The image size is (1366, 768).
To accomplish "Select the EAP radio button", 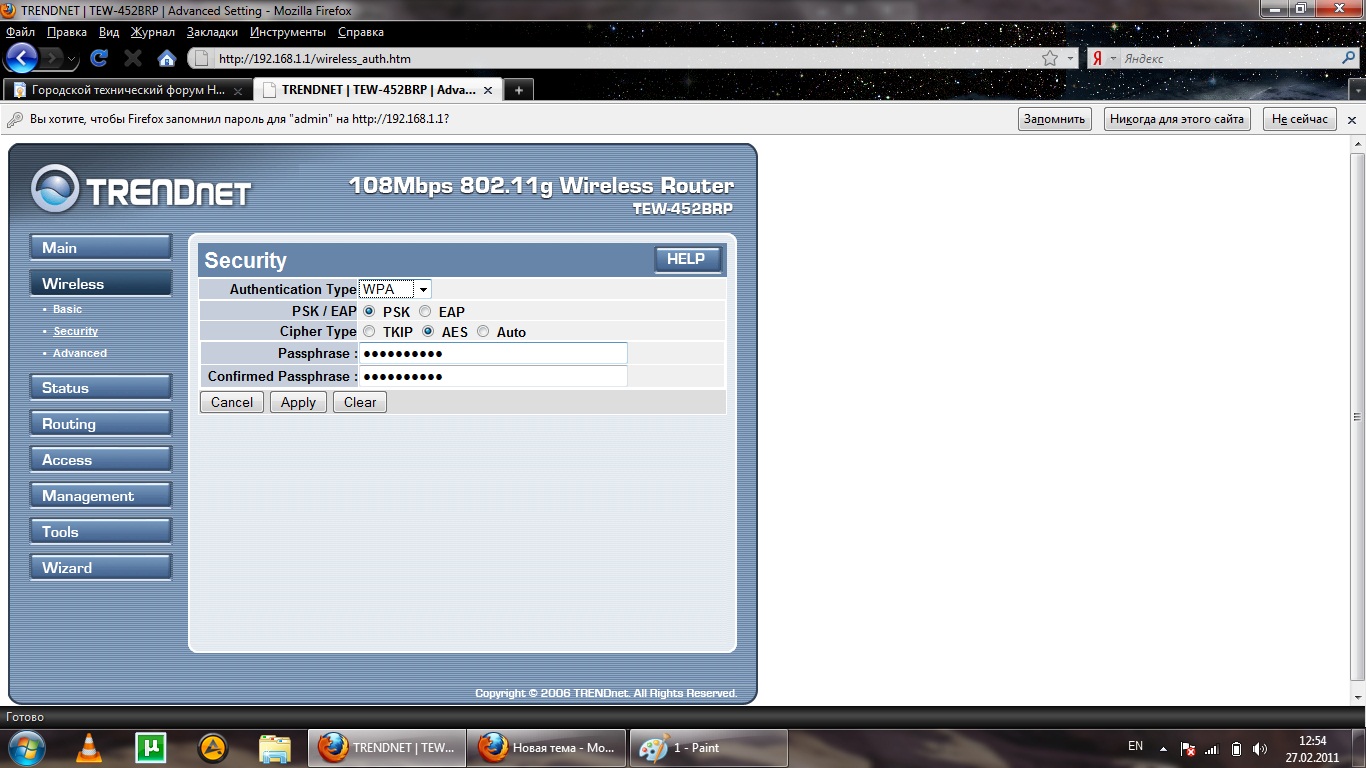I will pos(425,312).
